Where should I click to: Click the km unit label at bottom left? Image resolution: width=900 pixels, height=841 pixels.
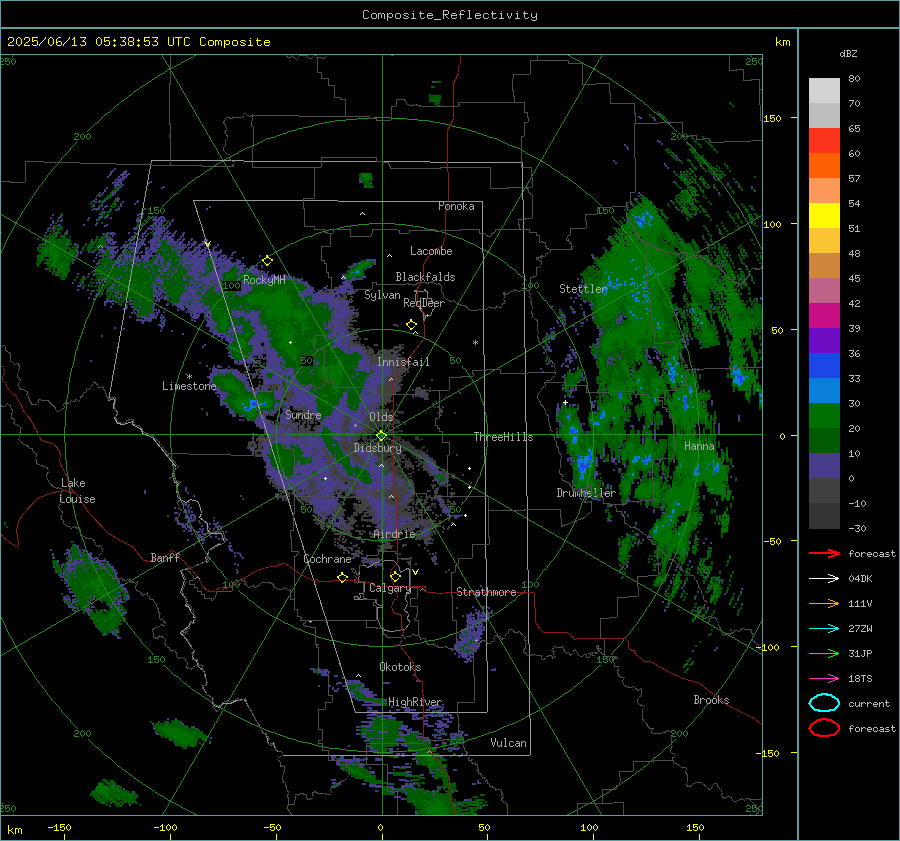click(x=14, y=830)
